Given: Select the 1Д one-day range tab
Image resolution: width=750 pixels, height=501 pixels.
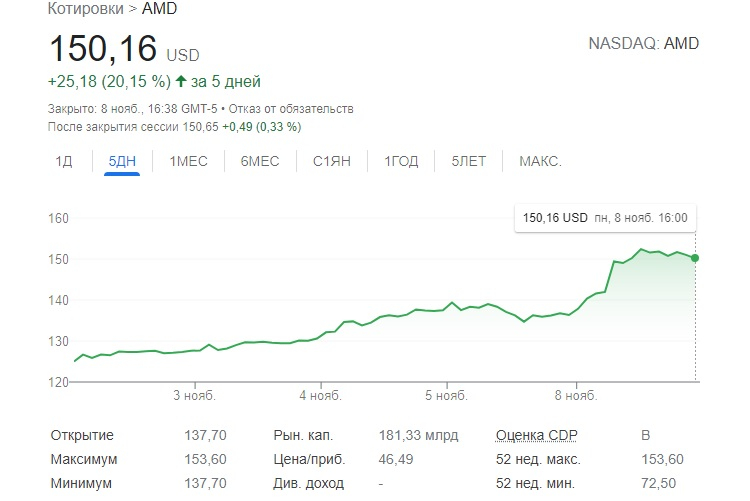Looking at the screenshot, I should coord(64,161).
